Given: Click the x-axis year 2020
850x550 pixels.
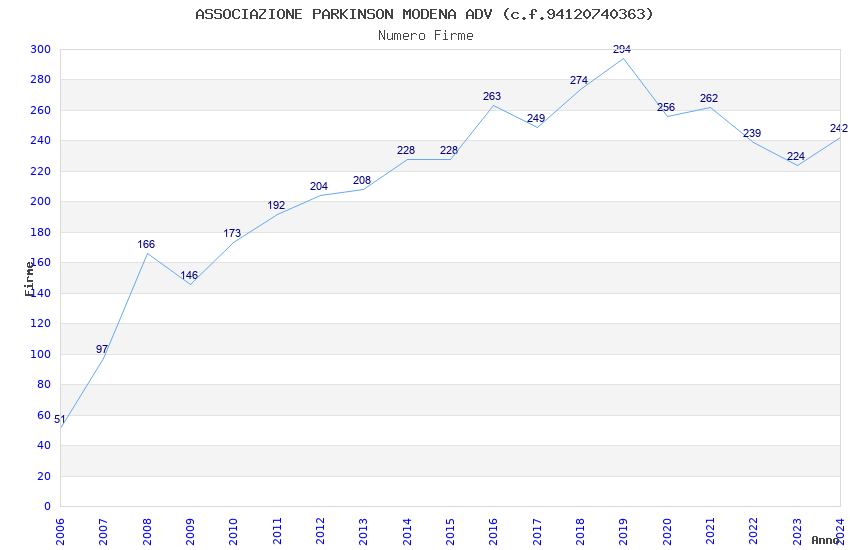Looking at the screenshot, I should pos(667,532).
